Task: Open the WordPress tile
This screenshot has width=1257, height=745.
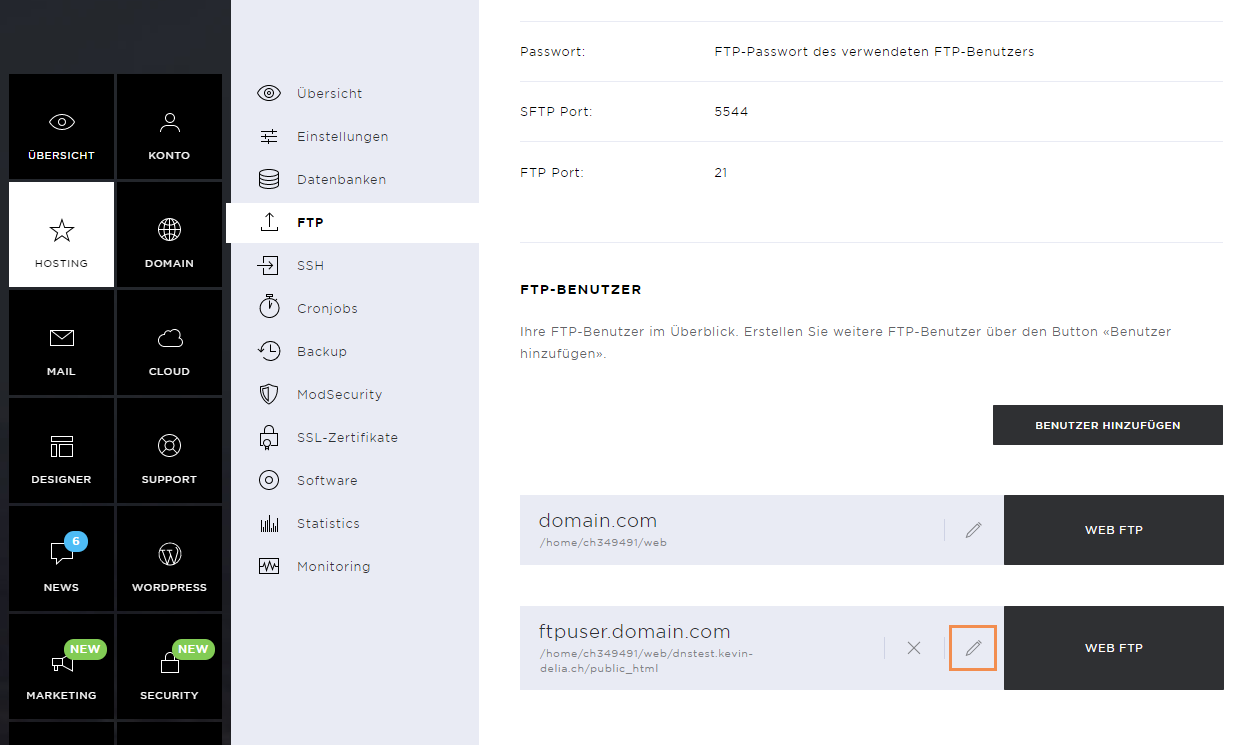Action: [x=169, y=559]
